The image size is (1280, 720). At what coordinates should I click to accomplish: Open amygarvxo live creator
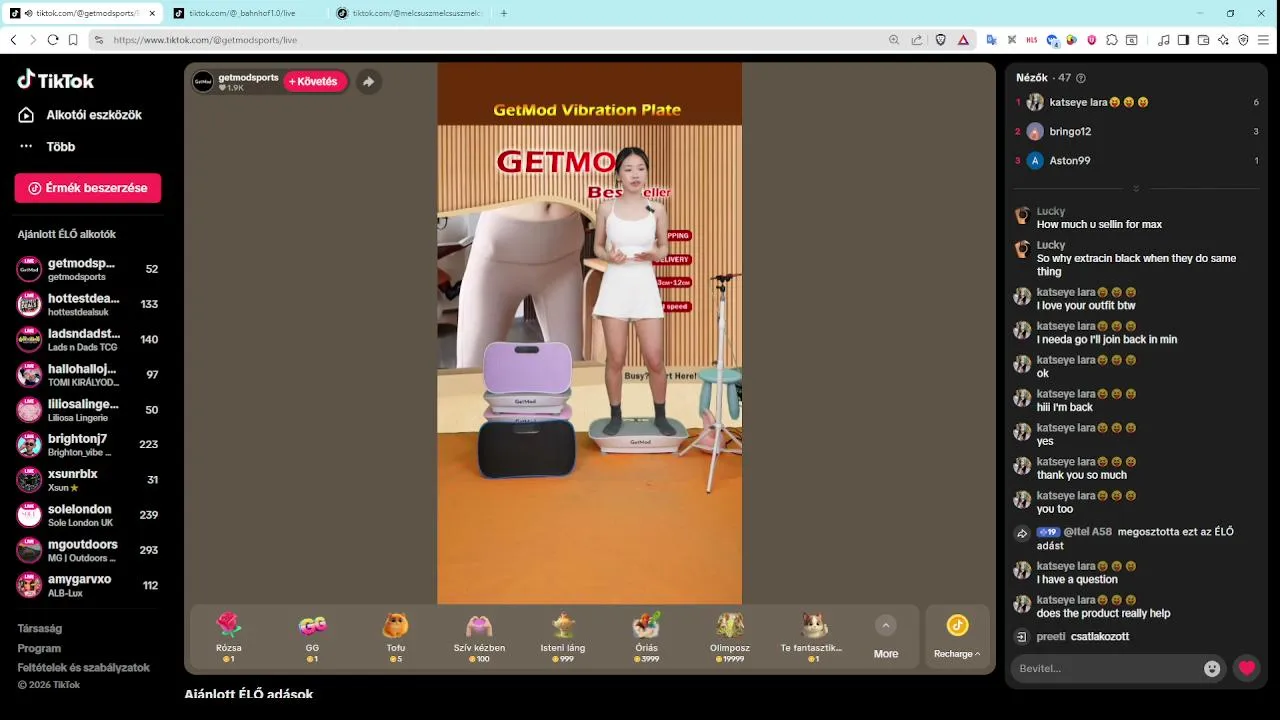click(x=88, y=585)
